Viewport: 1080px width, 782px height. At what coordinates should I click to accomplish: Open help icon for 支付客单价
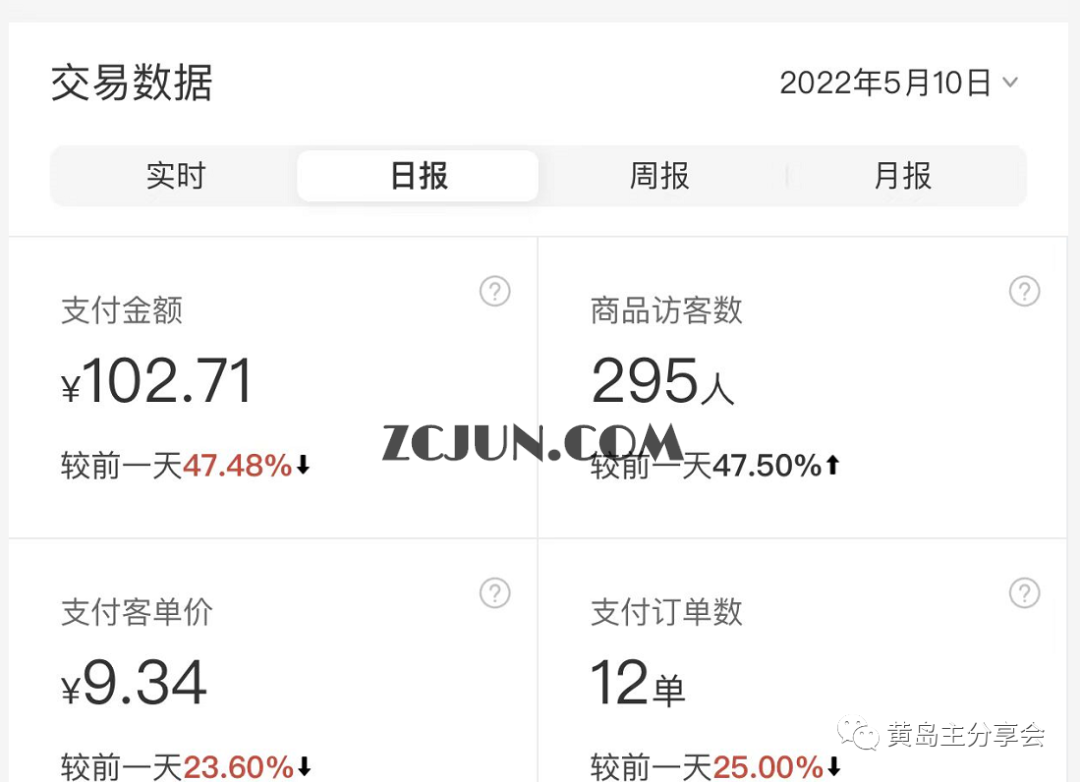click(x=495, y=593)
